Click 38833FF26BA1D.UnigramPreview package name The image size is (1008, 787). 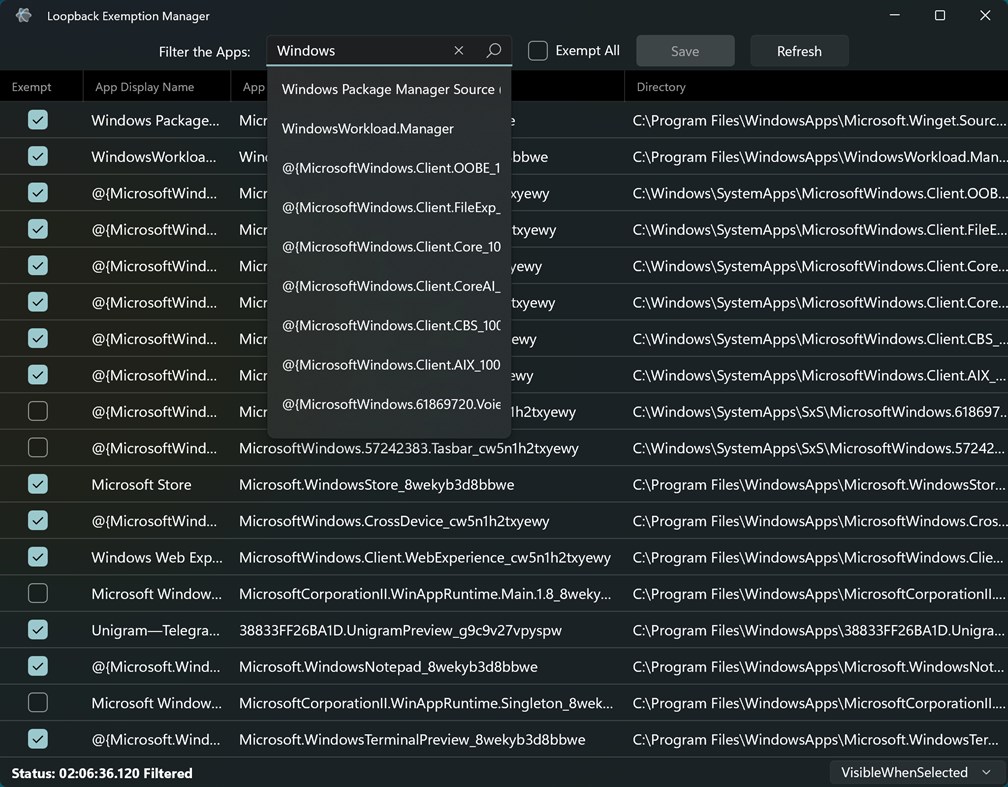(400, 631)
